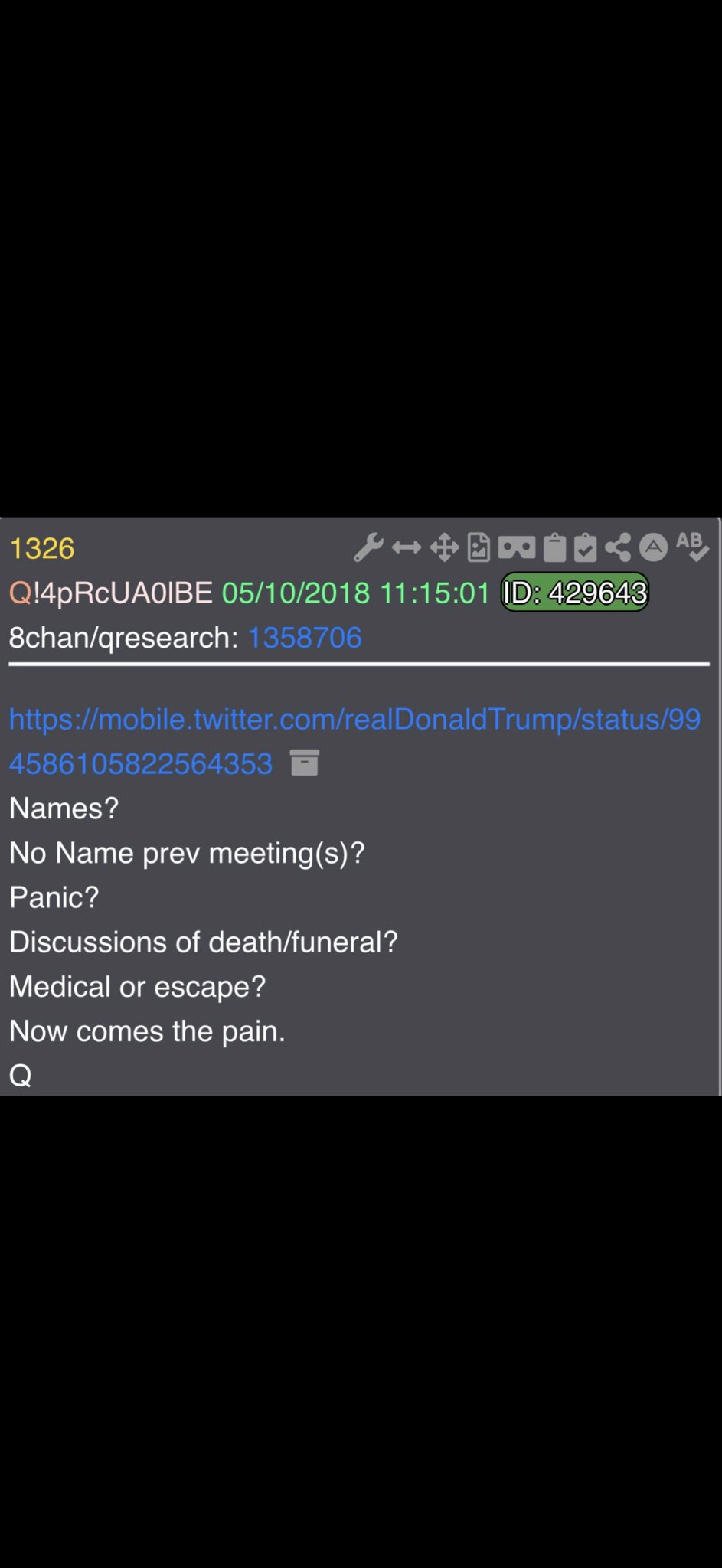The image size is (722, 1568).
Task: Click the 05/10/2018 11:15:01 timestamp
Action: (x=356, y=593)
